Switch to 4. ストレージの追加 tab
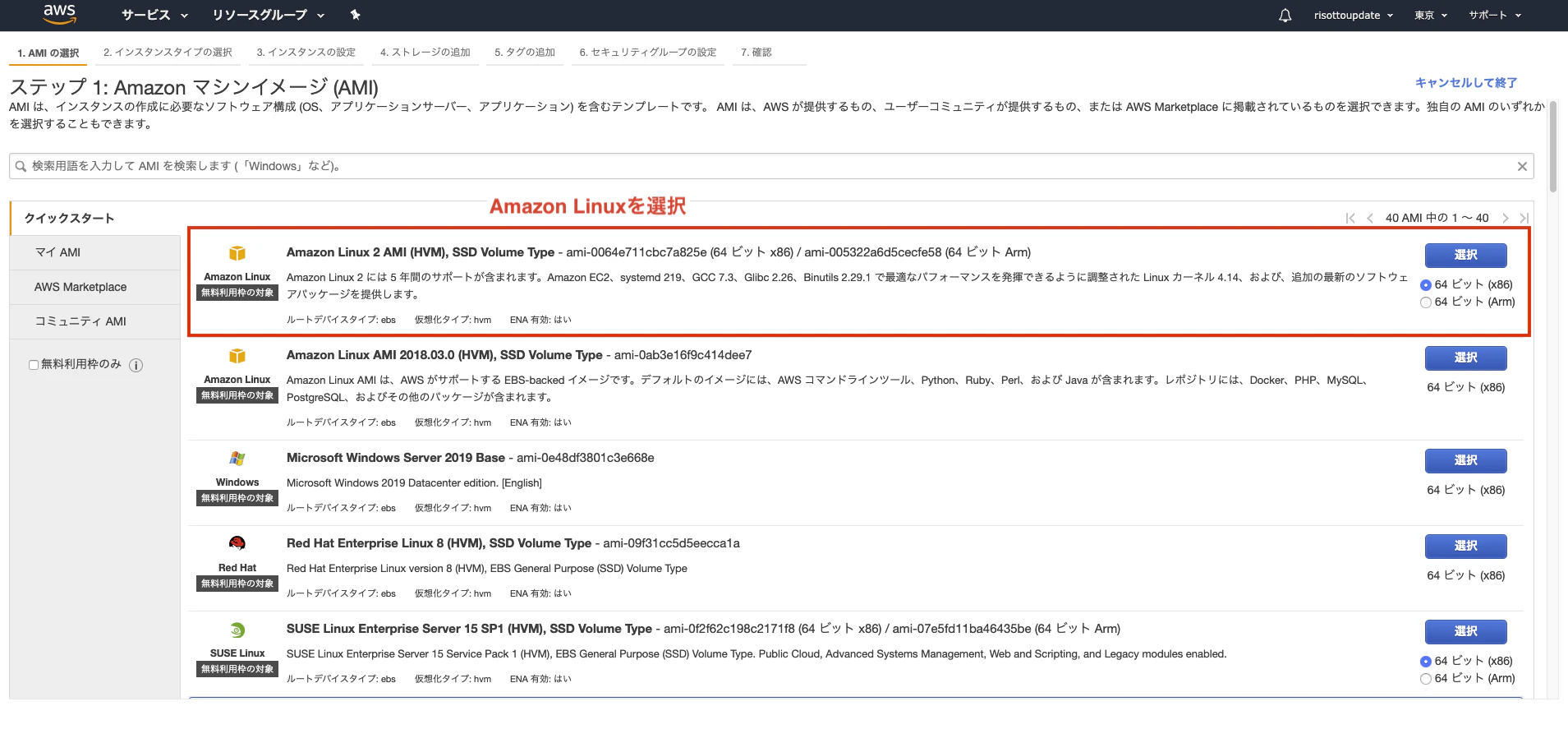The width and height of the screenshot is (1568, 743). click(425, 52)
